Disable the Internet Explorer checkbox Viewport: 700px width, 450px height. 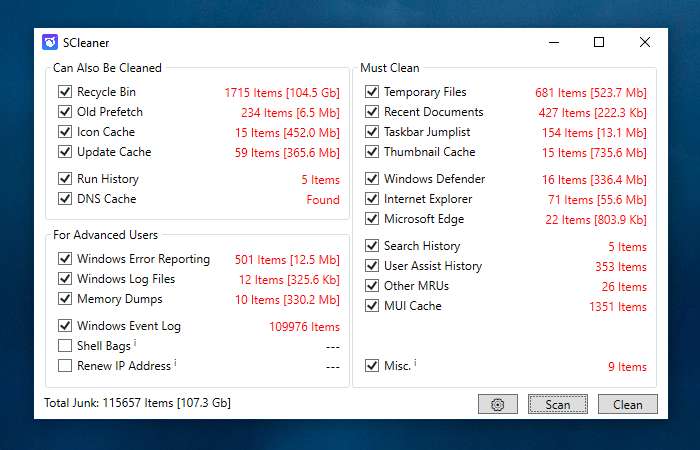[x=372, y=199]
